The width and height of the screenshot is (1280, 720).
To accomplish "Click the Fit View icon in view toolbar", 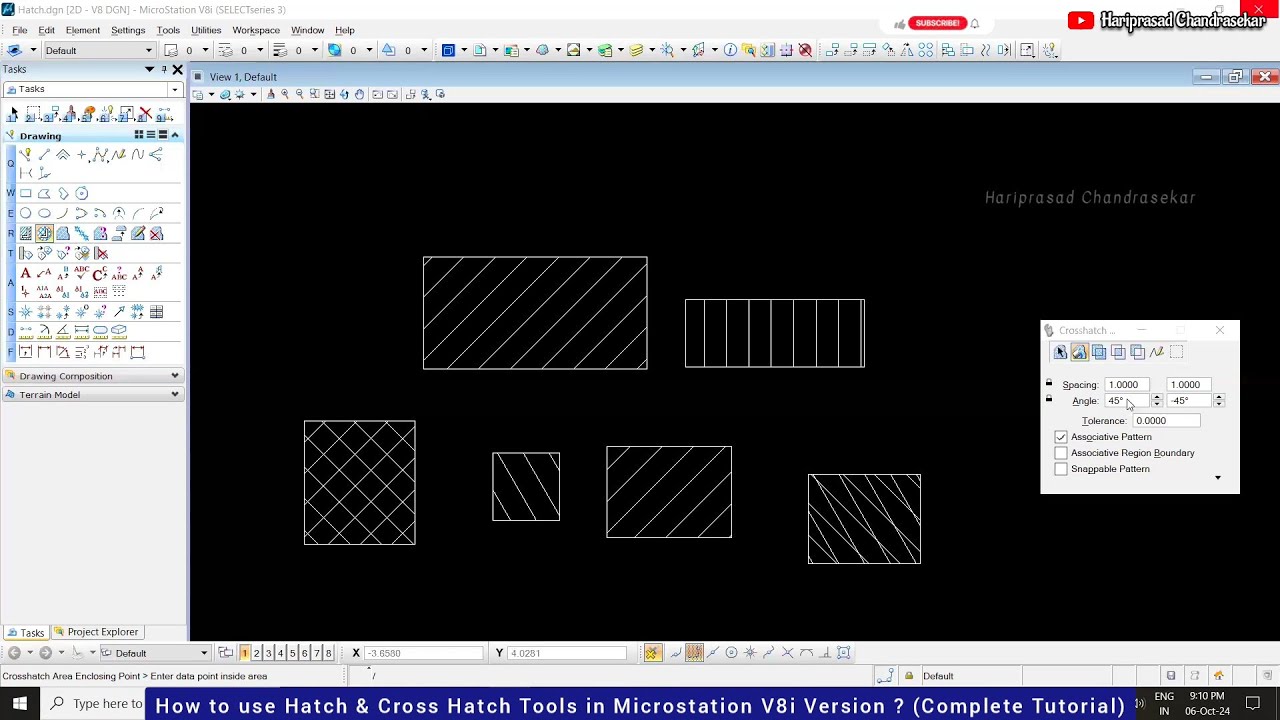I will tap(330, 94).
